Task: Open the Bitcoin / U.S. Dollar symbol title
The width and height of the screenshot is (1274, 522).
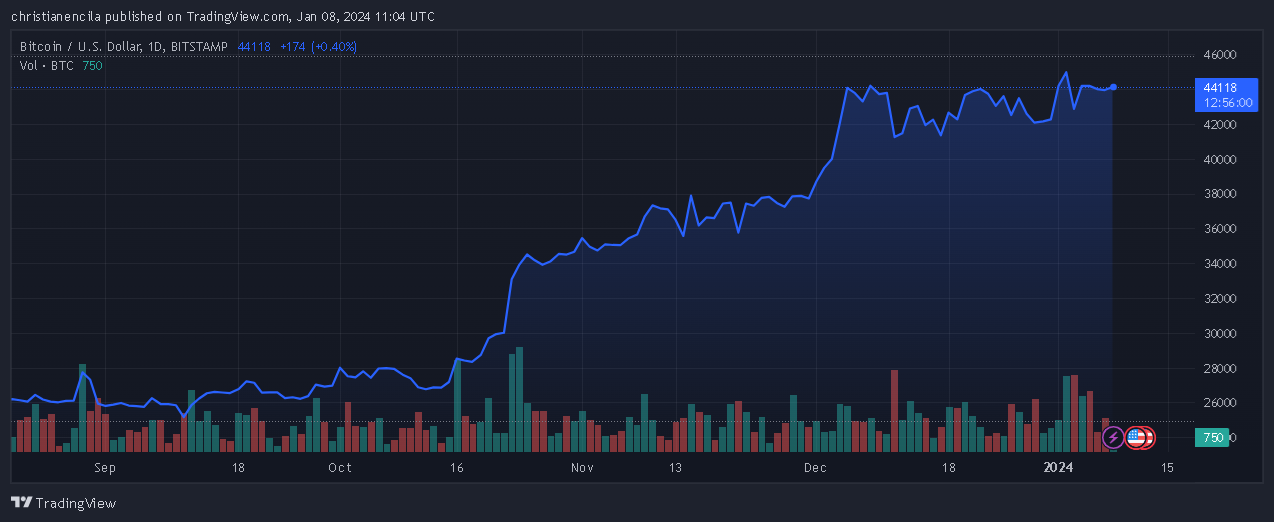Action: coord(124,46)
